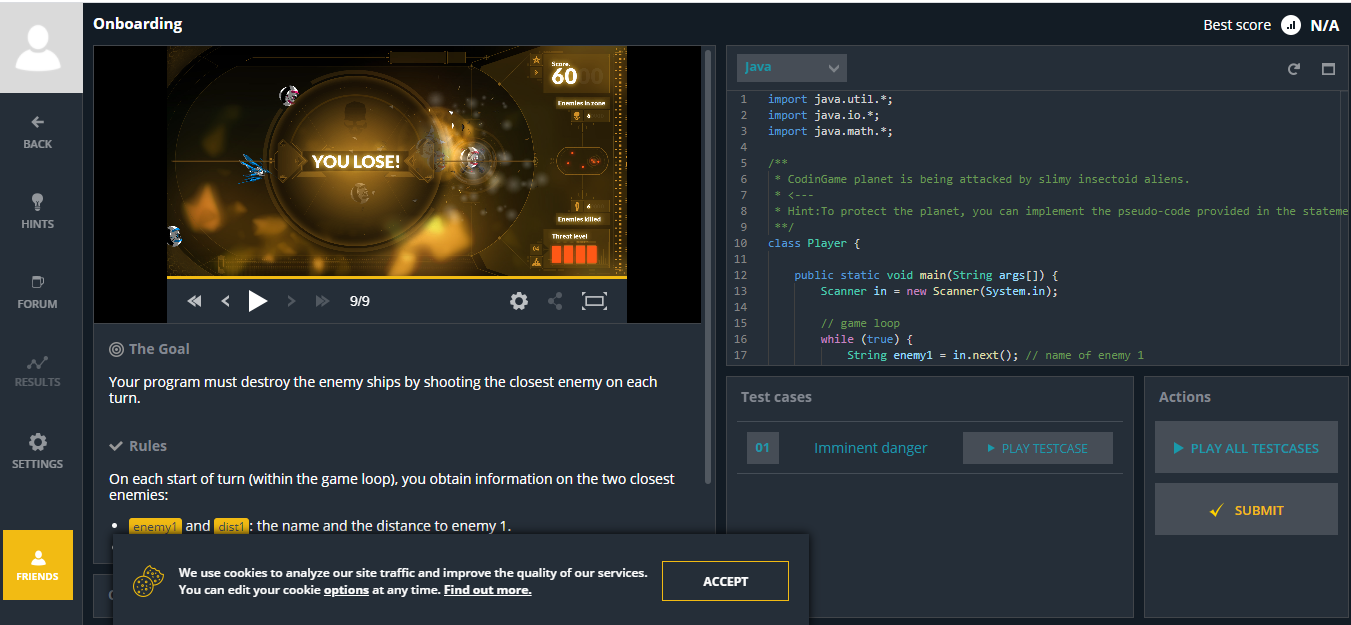Step back one frame in replay
The width and height of the screenshot is (1351, 625).
(x=226, y=301)
